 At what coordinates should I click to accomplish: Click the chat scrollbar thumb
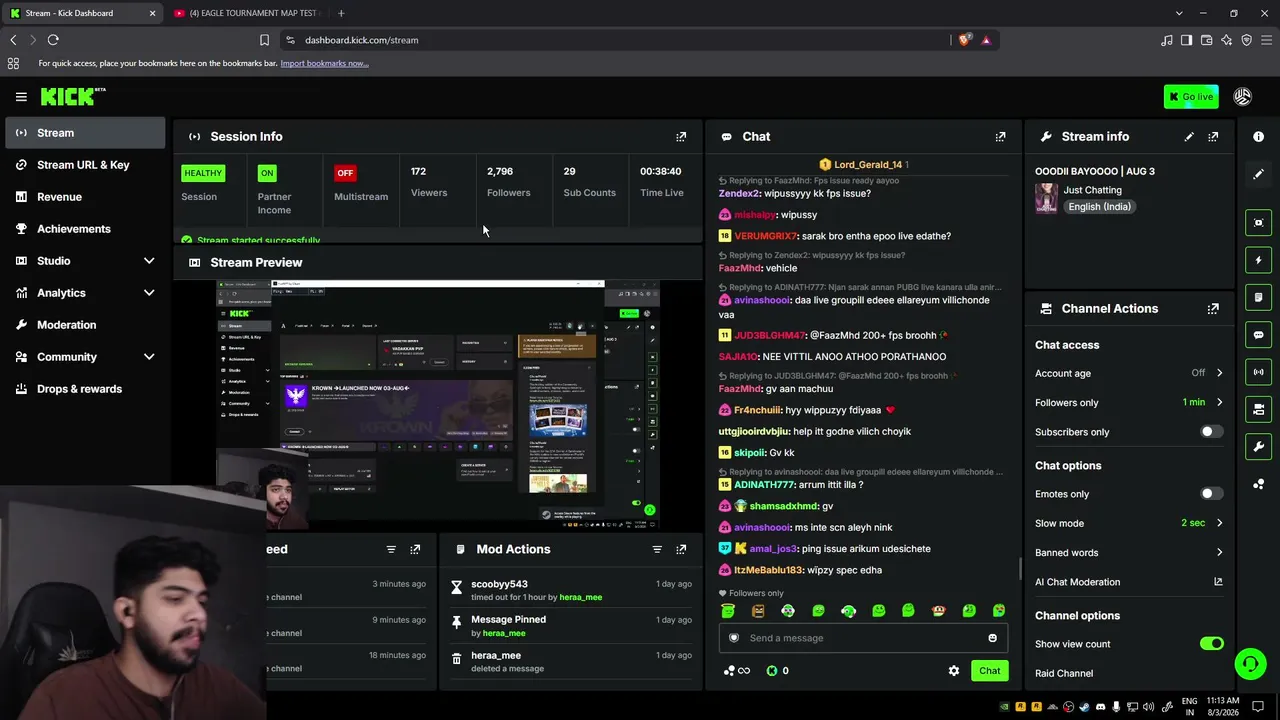1020,568
